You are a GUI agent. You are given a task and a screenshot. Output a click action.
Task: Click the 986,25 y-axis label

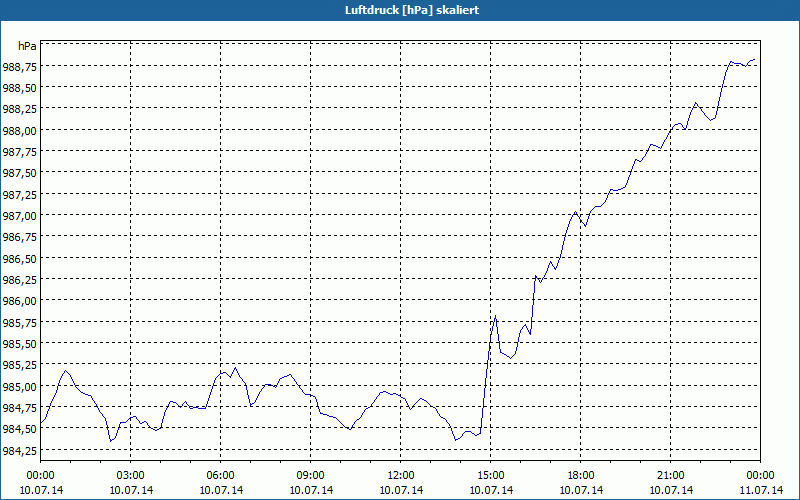(x=20, y=280)
